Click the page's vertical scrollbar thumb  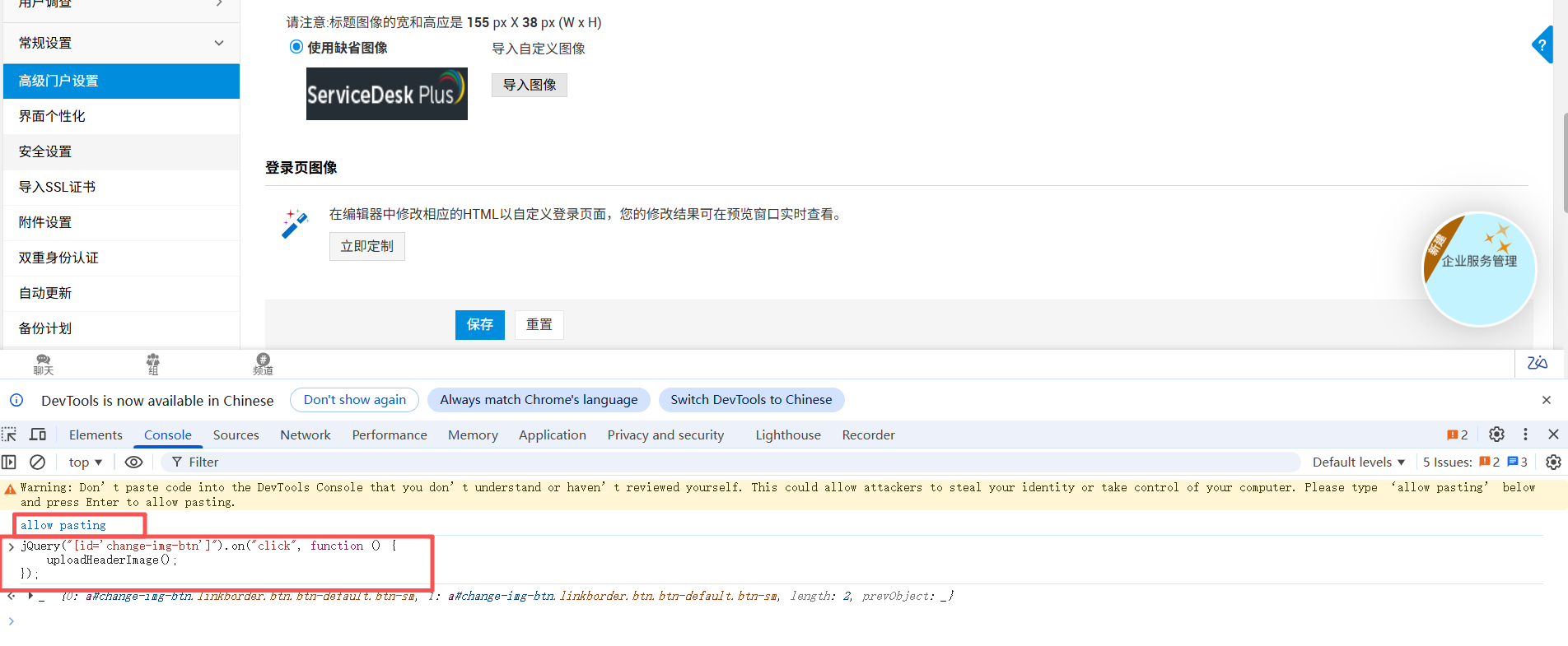click(x=1564, y=165)
